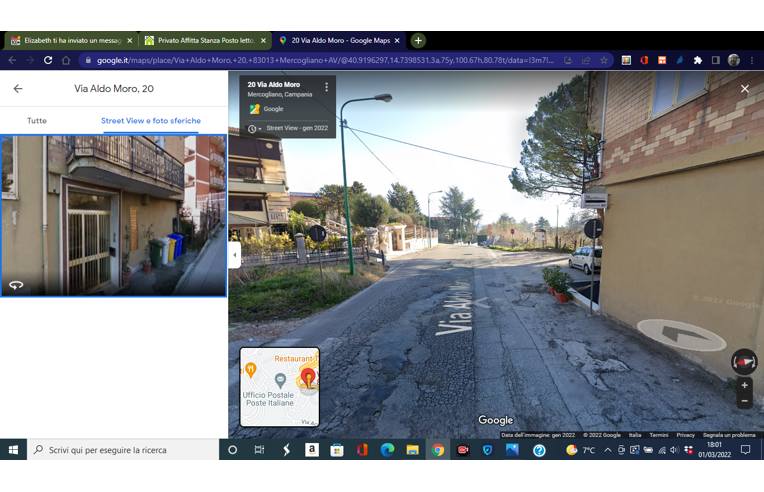Switch to the Privato Affitta Stanza browser tab
The image size is (764, 492).
(204, 41)
